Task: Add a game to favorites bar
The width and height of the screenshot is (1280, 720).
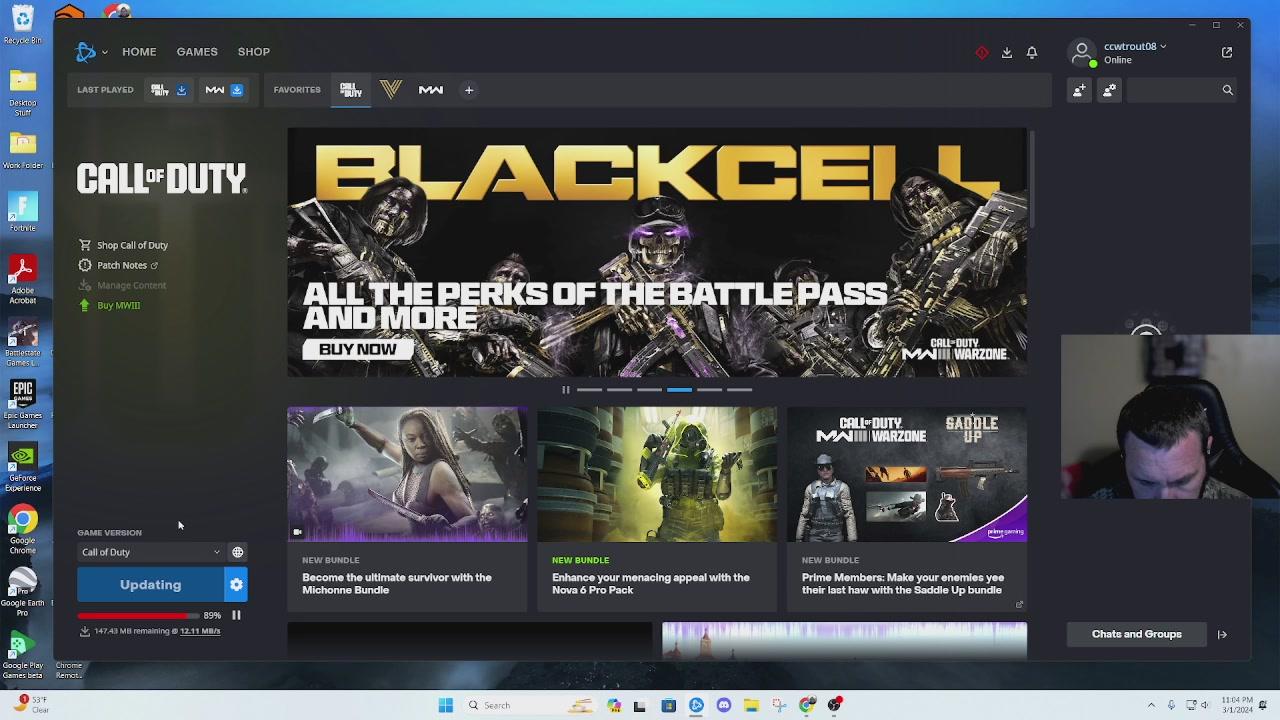Action: [468, 90]
